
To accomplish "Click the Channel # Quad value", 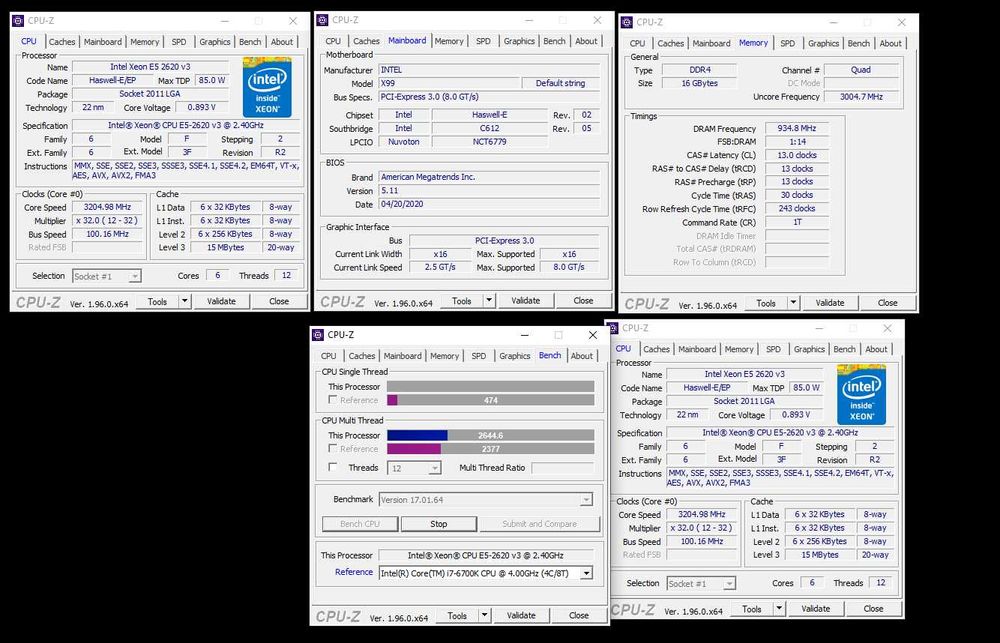I will (x=860, y=70).
